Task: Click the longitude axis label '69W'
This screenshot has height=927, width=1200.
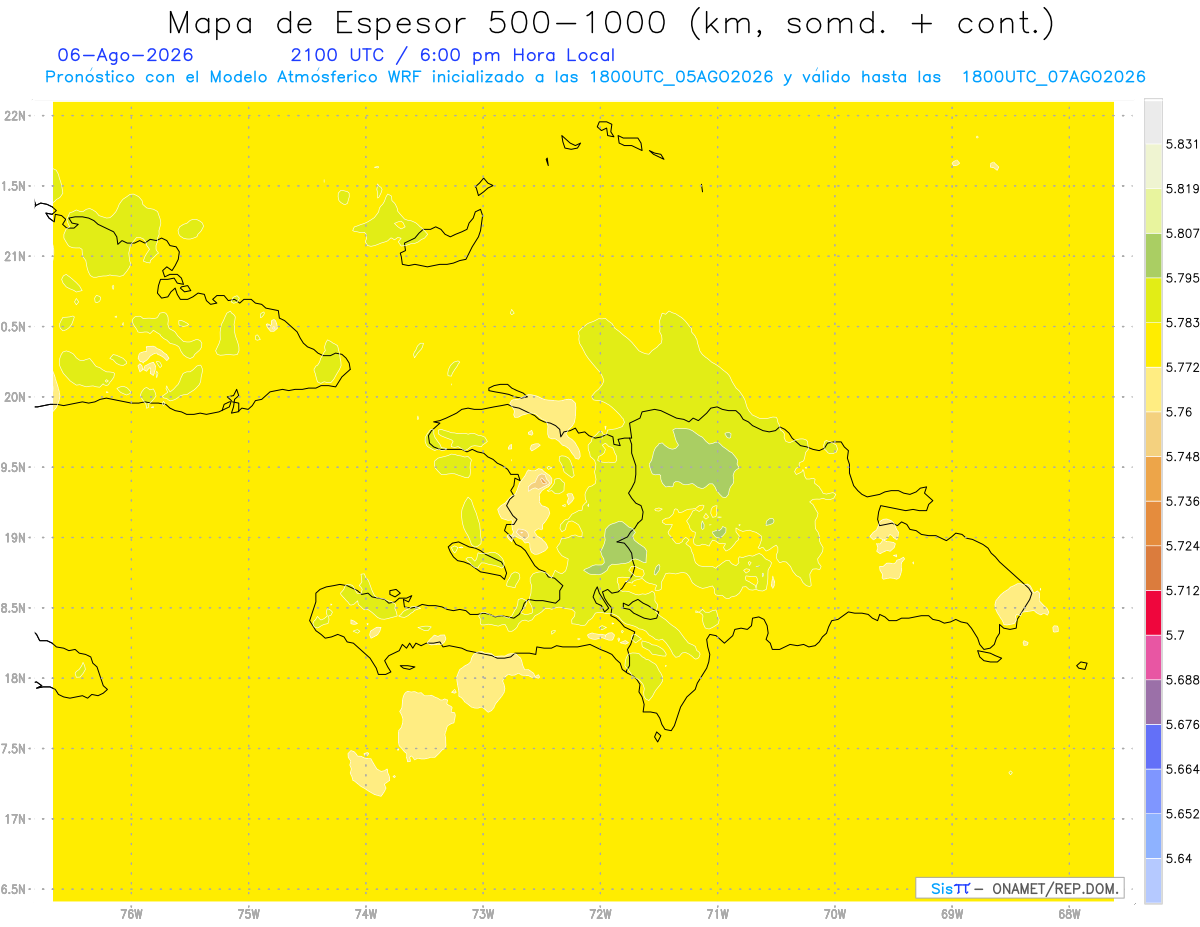Action: click(952, 914)
